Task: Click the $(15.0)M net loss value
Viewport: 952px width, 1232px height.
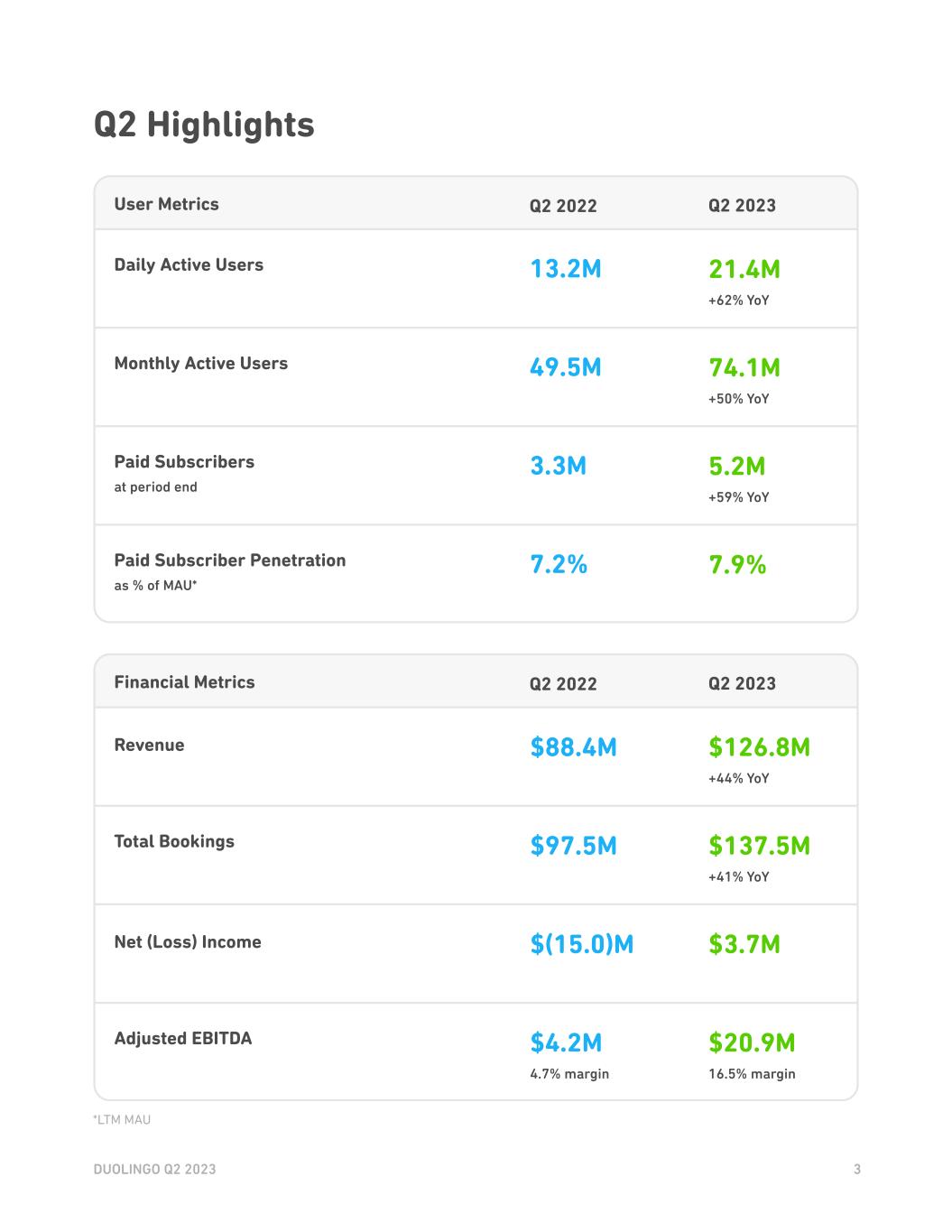Action: pos(581,944)
